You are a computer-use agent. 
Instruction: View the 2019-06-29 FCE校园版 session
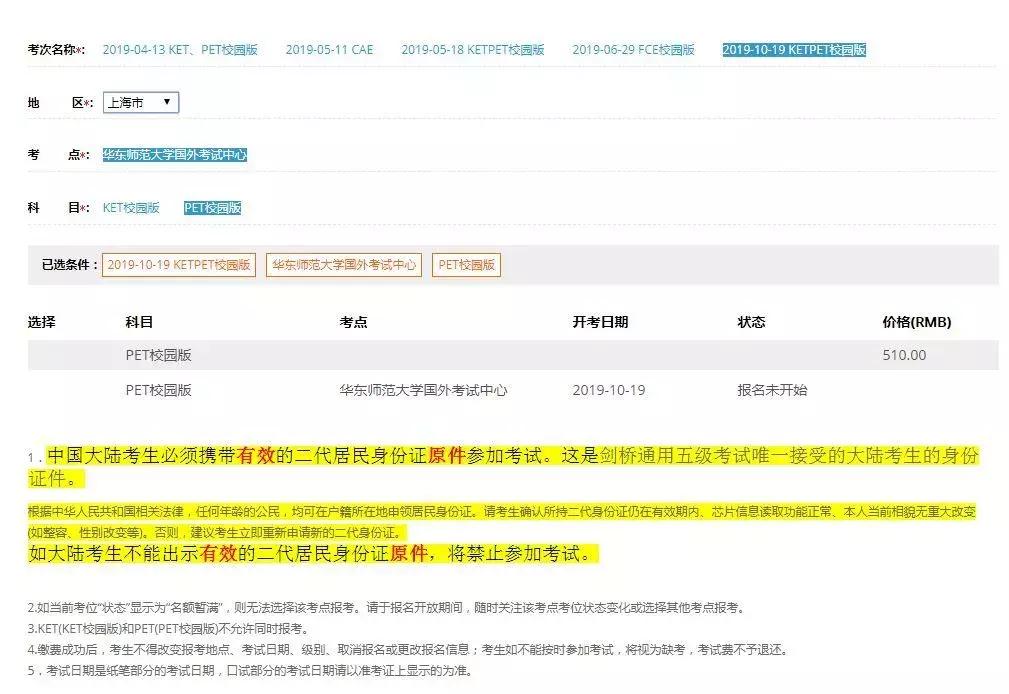pos(631,47)
